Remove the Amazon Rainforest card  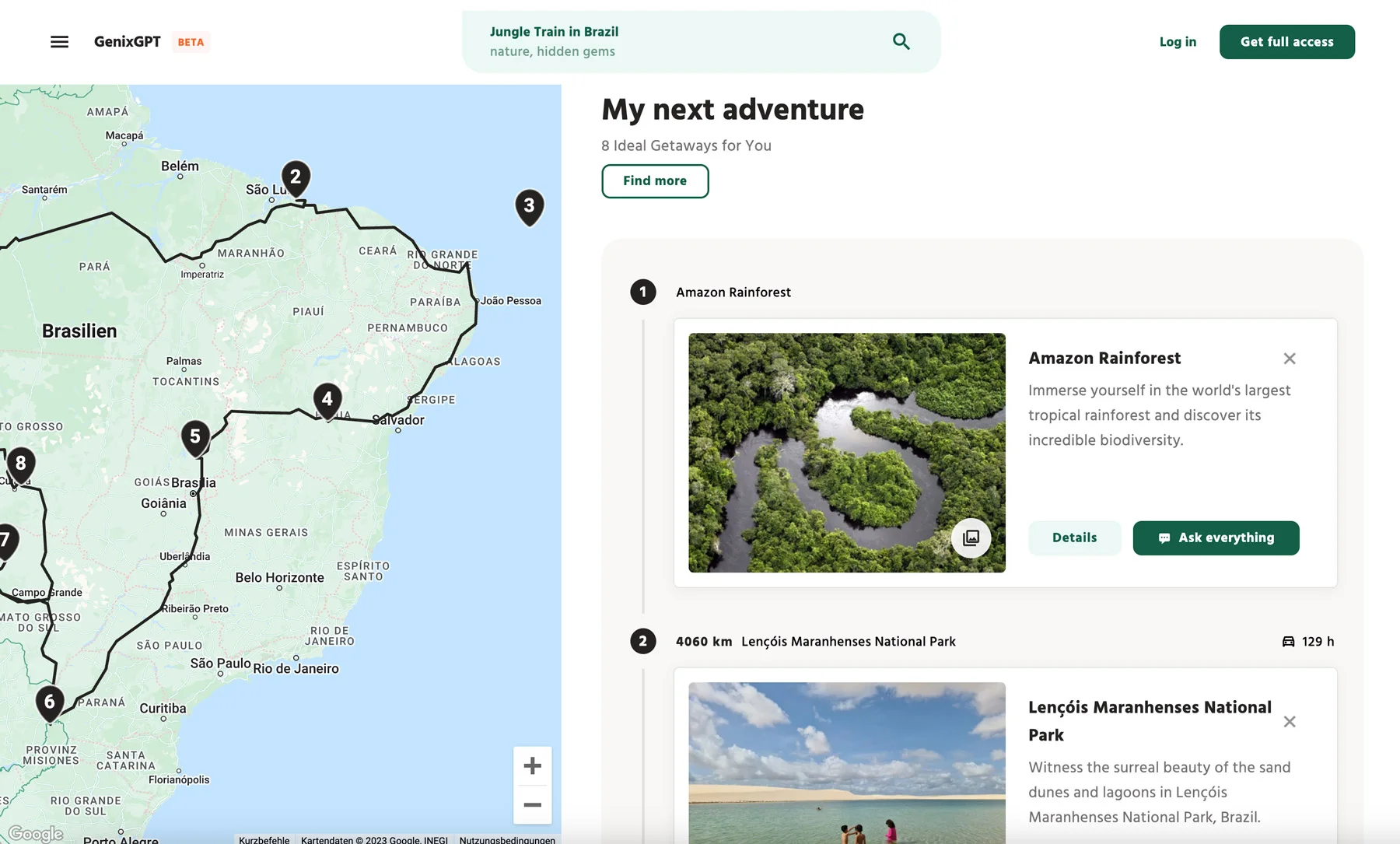coord(1290,359)
